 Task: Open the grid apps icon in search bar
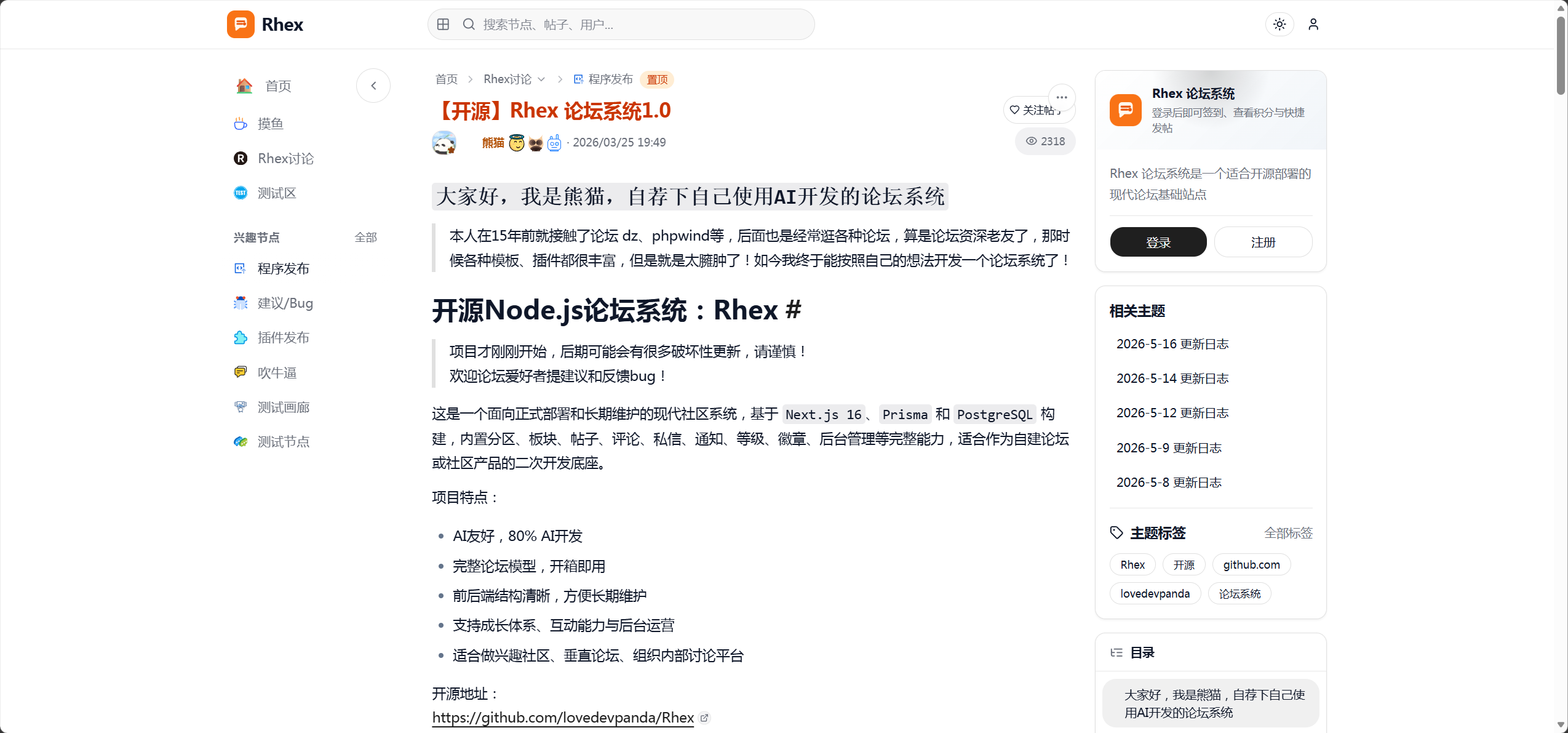[443, 25]
